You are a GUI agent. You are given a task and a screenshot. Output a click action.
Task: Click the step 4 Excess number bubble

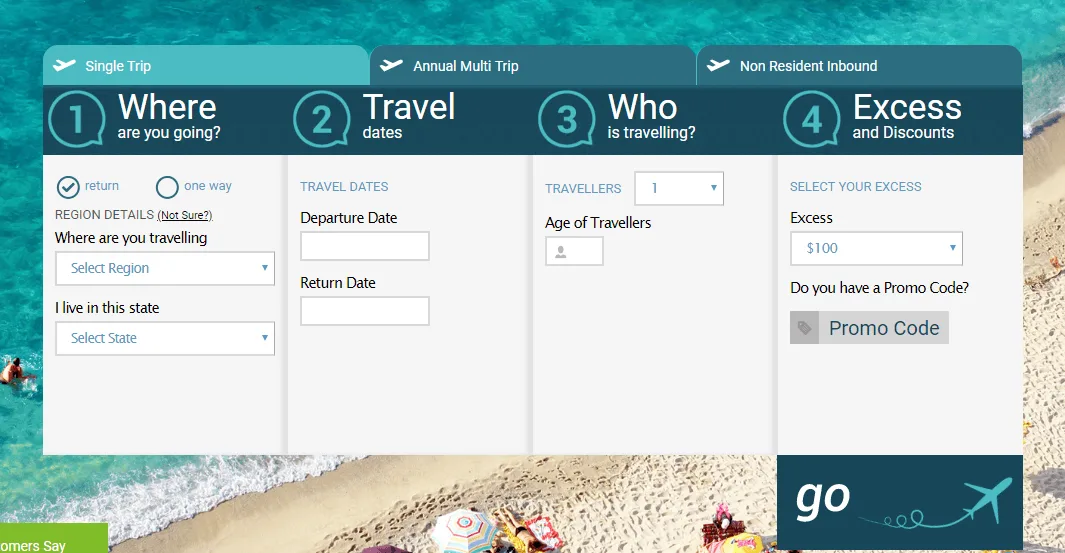811,119
